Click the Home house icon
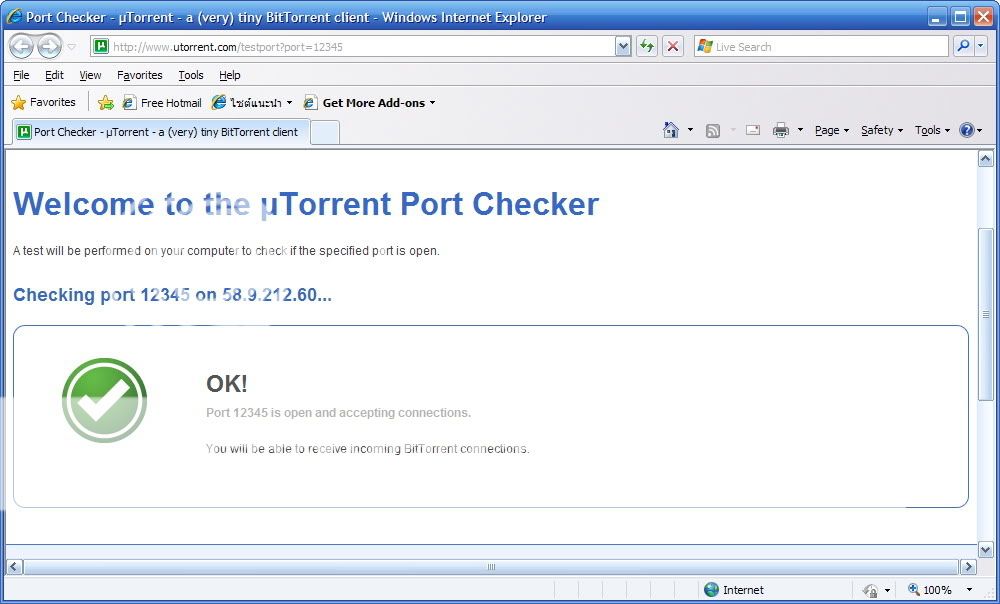This screenshot has height=604, width=1000. (x=671, y=130)
